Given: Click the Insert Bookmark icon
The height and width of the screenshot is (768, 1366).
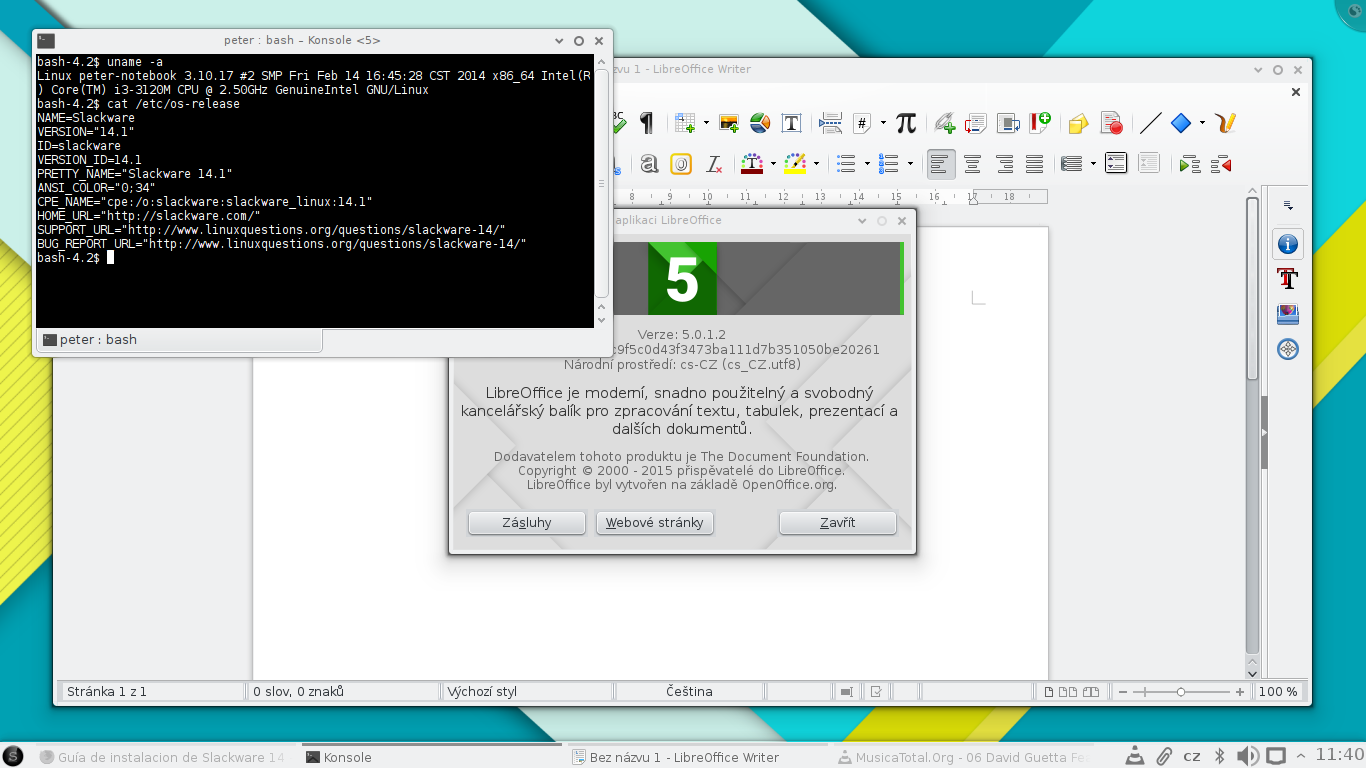Looking at the screenshot, I should click(x=1040, y=123).
